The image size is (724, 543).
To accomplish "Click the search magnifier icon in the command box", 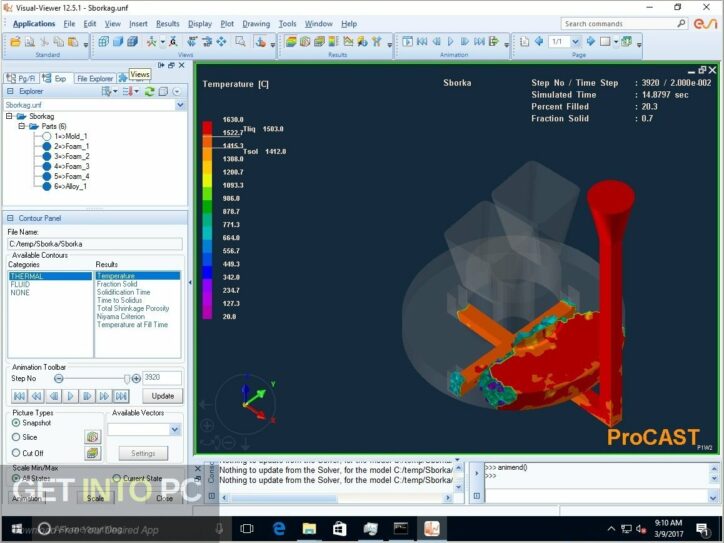I will (681, 24).
